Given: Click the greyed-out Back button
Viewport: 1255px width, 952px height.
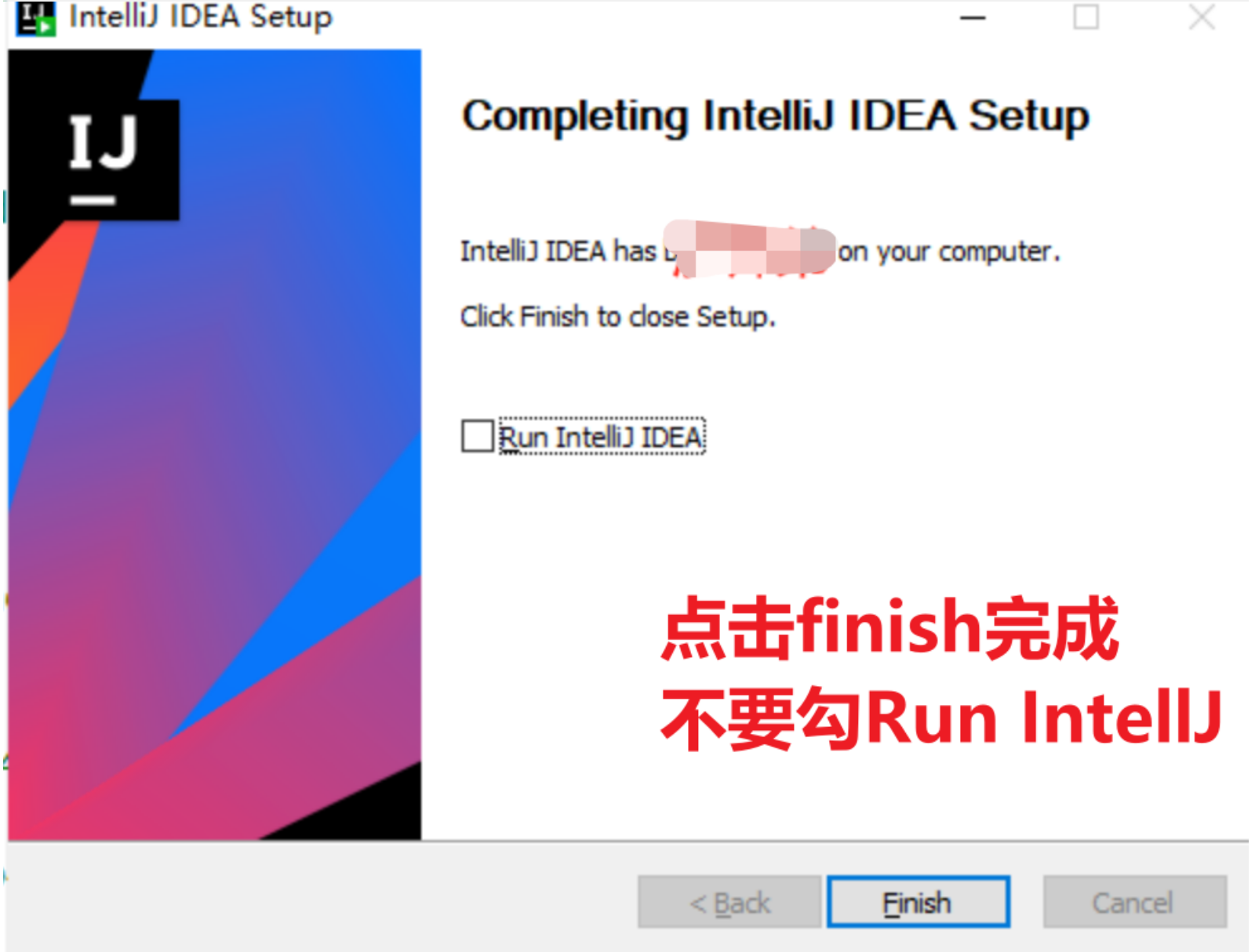Looking at the screenshot, I should click(729, 903).
